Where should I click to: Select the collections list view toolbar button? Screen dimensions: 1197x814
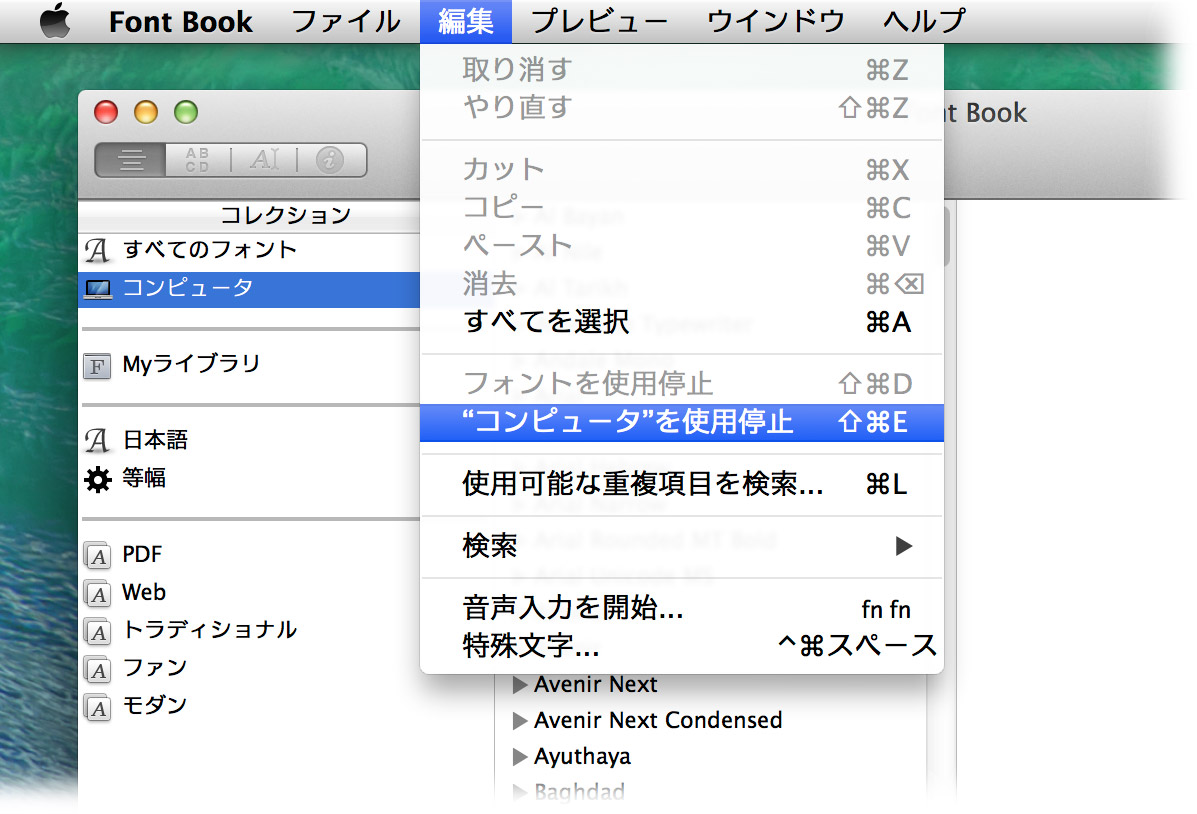[131, 160]
